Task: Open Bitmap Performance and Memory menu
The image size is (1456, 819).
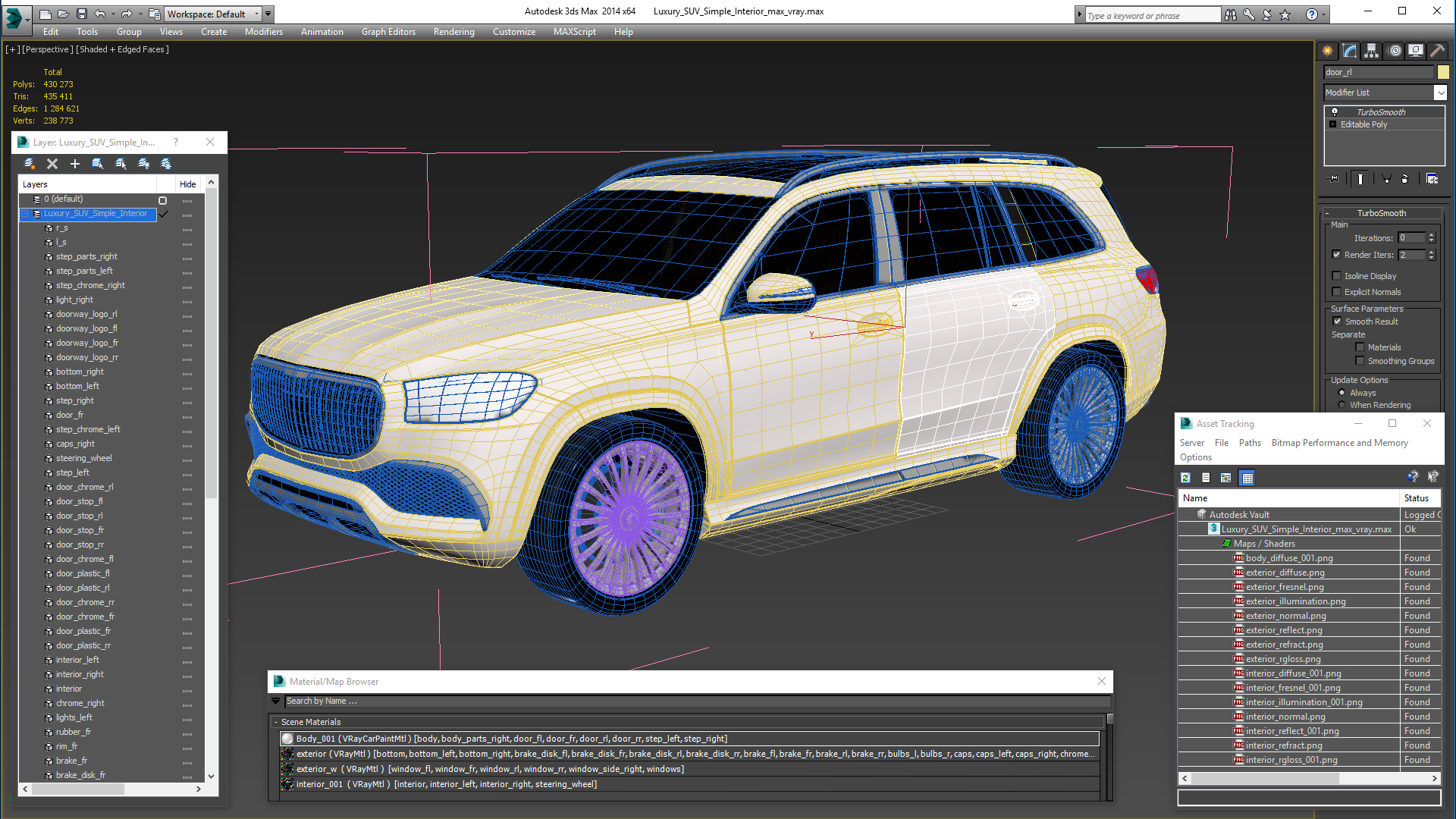Action: point(1339,443)
